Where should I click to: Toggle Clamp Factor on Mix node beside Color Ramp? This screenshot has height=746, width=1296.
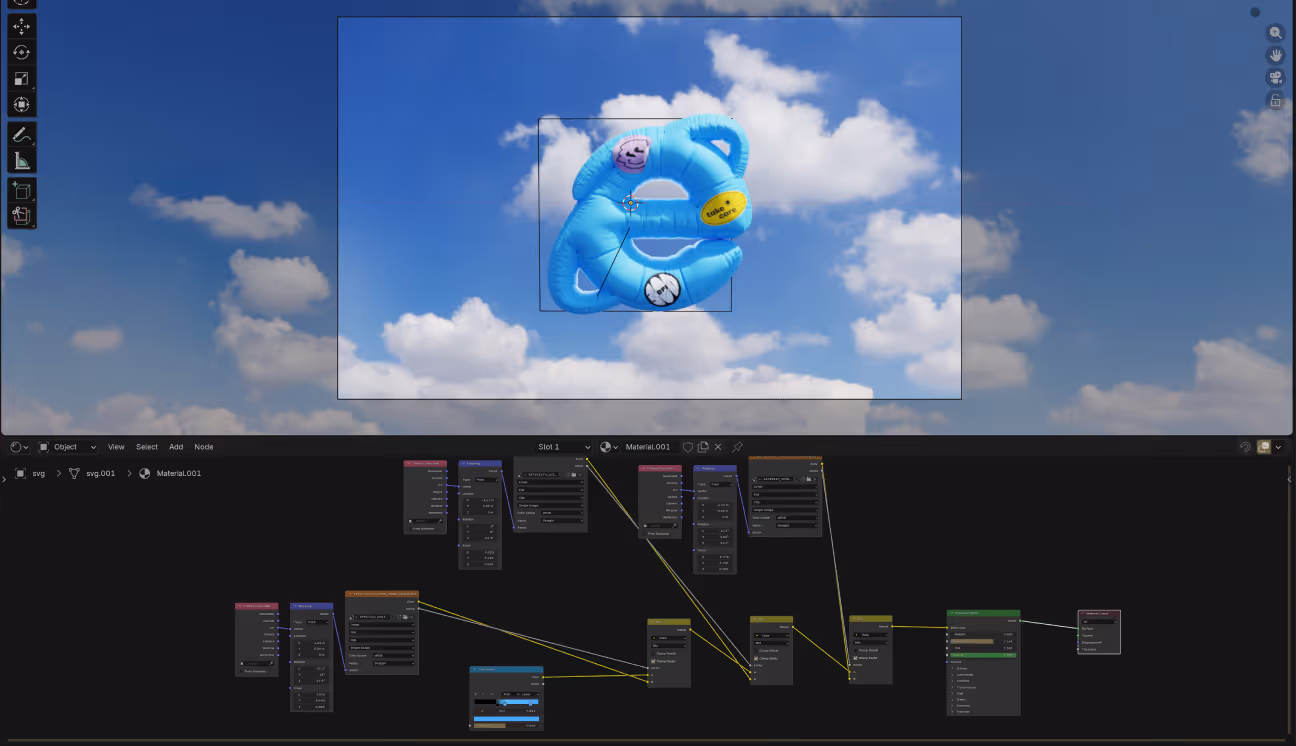654,661
